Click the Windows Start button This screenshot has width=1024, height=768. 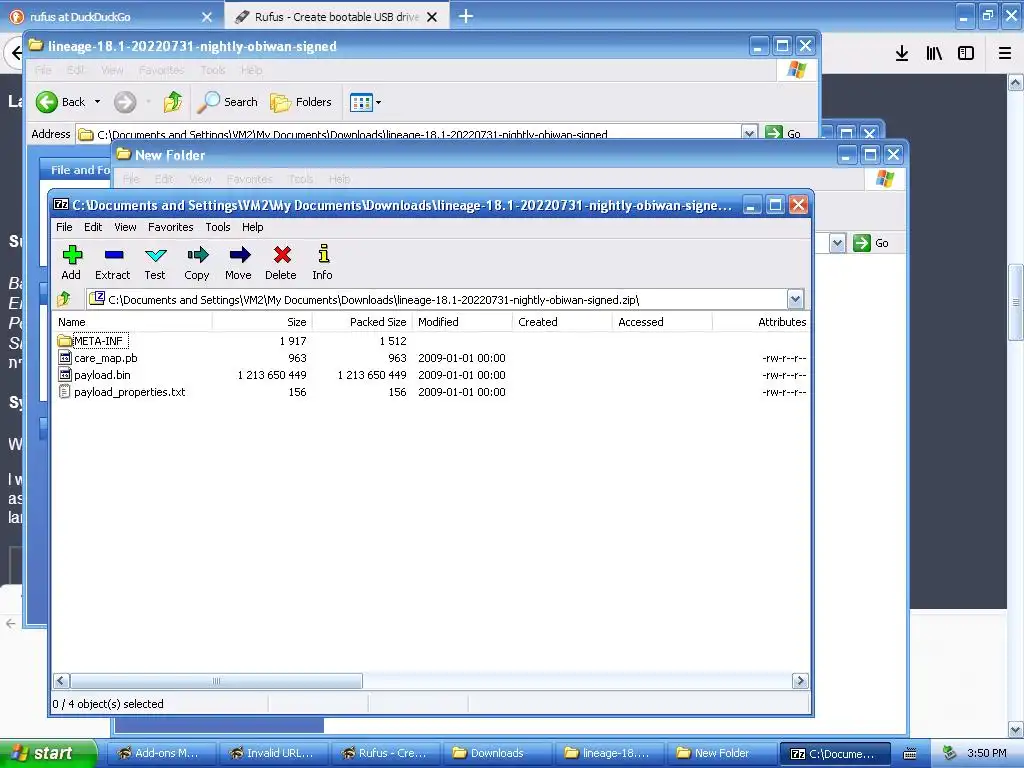(x=48, y=753)
